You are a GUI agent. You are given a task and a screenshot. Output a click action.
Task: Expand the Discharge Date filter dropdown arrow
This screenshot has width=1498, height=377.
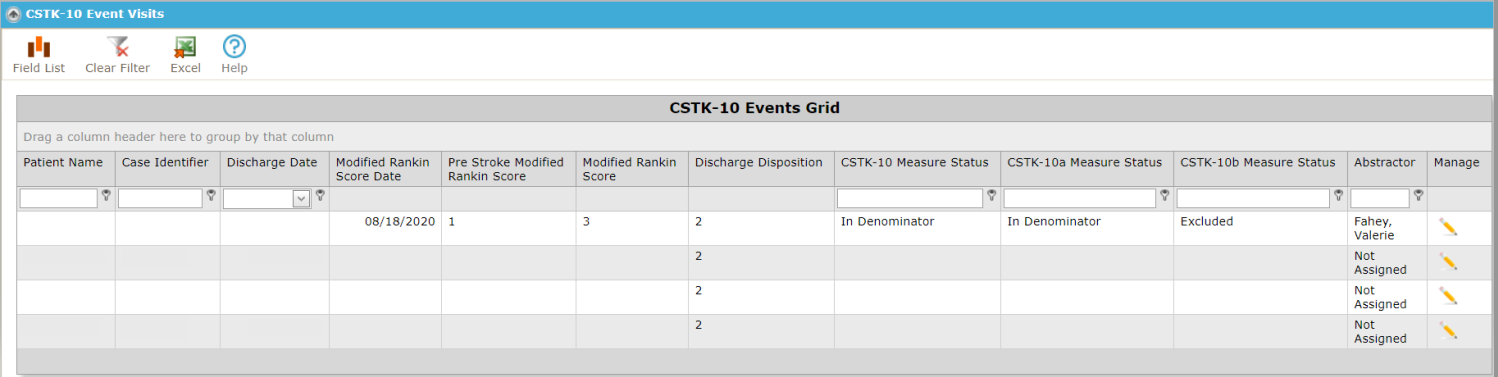click(301, 199)
